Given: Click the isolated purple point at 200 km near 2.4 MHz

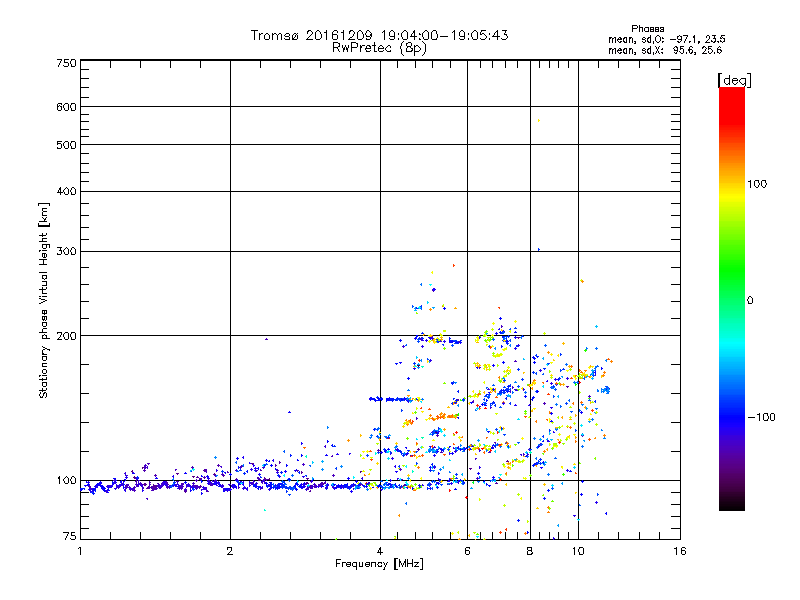Looking at the screenshot, I should coord(266,339).
